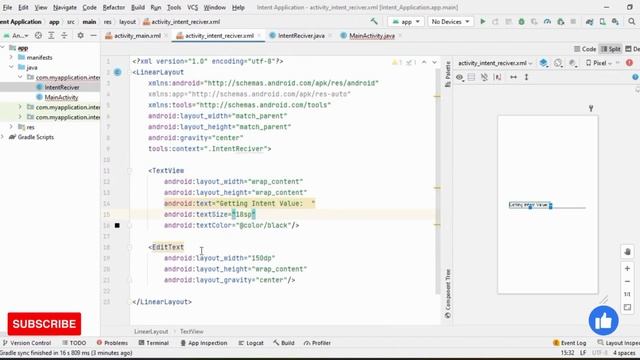This screenshot has height=360, width=640.
Task: Start debugging with the green bug icon
Action: point(521,22)
